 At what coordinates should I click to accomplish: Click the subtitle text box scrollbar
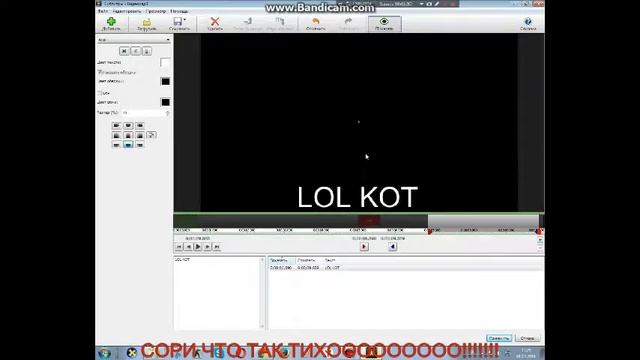point(262,293)
